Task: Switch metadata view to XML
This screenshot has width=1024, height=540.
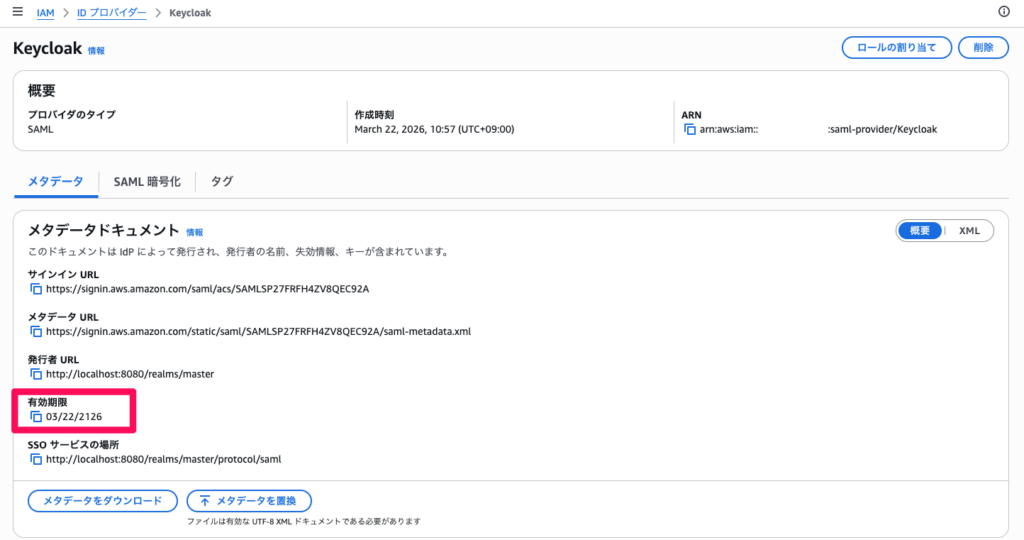Action: (969, 230)
